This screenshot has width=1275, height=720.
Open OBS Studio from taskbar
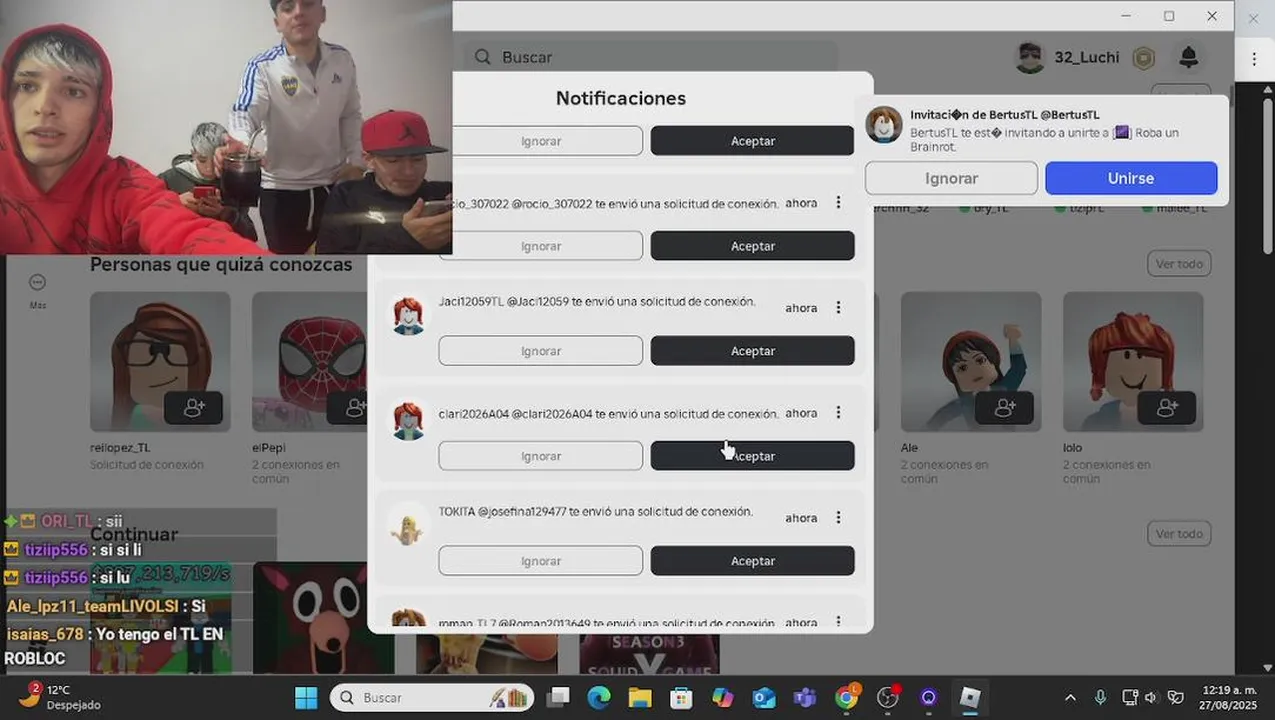click(x=887, y=697)
